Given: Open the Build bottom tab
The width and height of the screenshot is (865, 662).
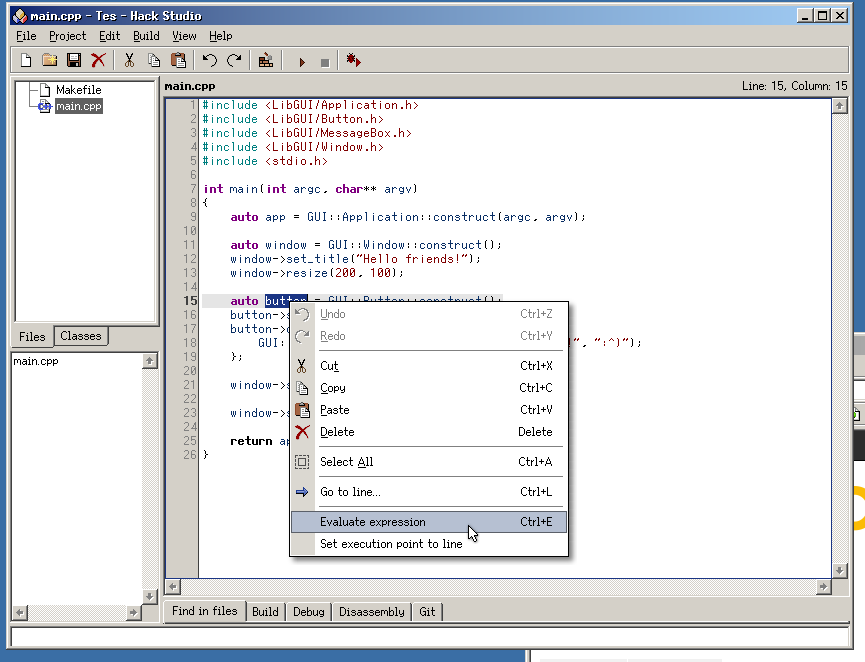Looking at the screenshot, I should click(265, 612).
